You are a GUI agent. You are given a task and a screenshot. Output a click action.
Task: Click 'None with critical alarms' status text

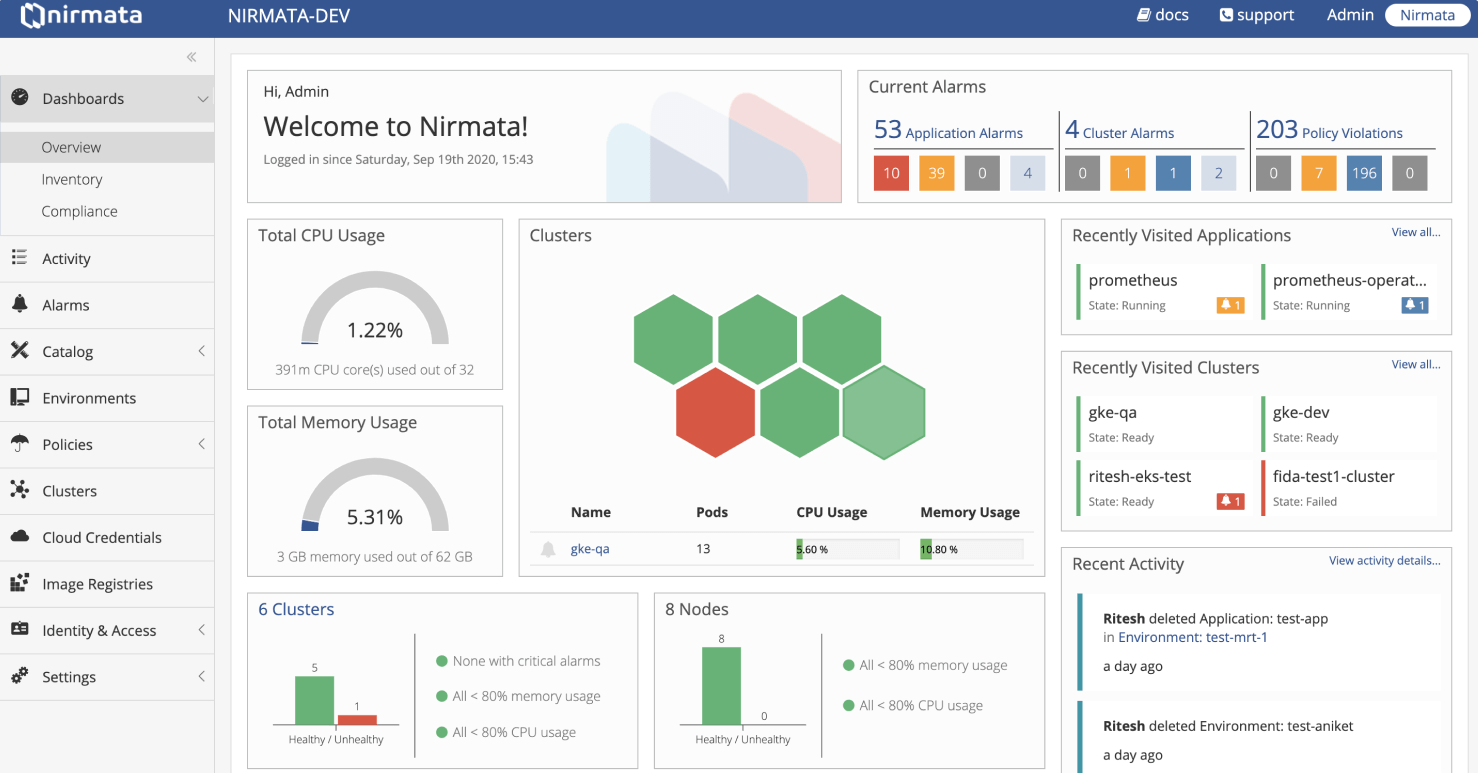[526, 661]
